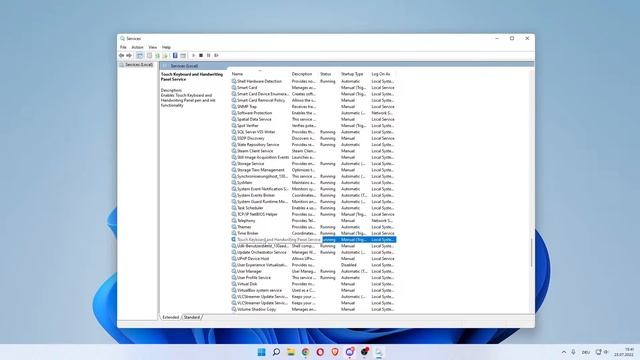The width and height of the screenshot is (640, 360).
Task: Open the Help menu
Action: [x=166, y=47]
